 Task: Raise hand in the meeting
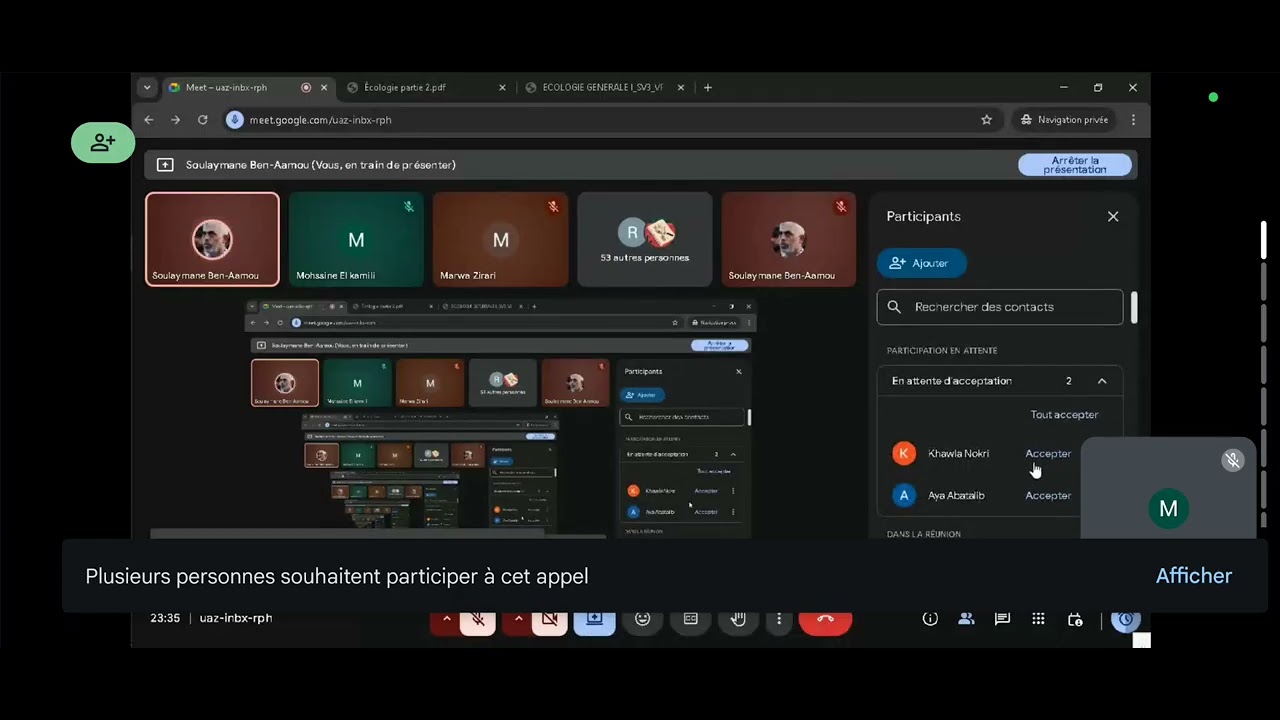738,619
